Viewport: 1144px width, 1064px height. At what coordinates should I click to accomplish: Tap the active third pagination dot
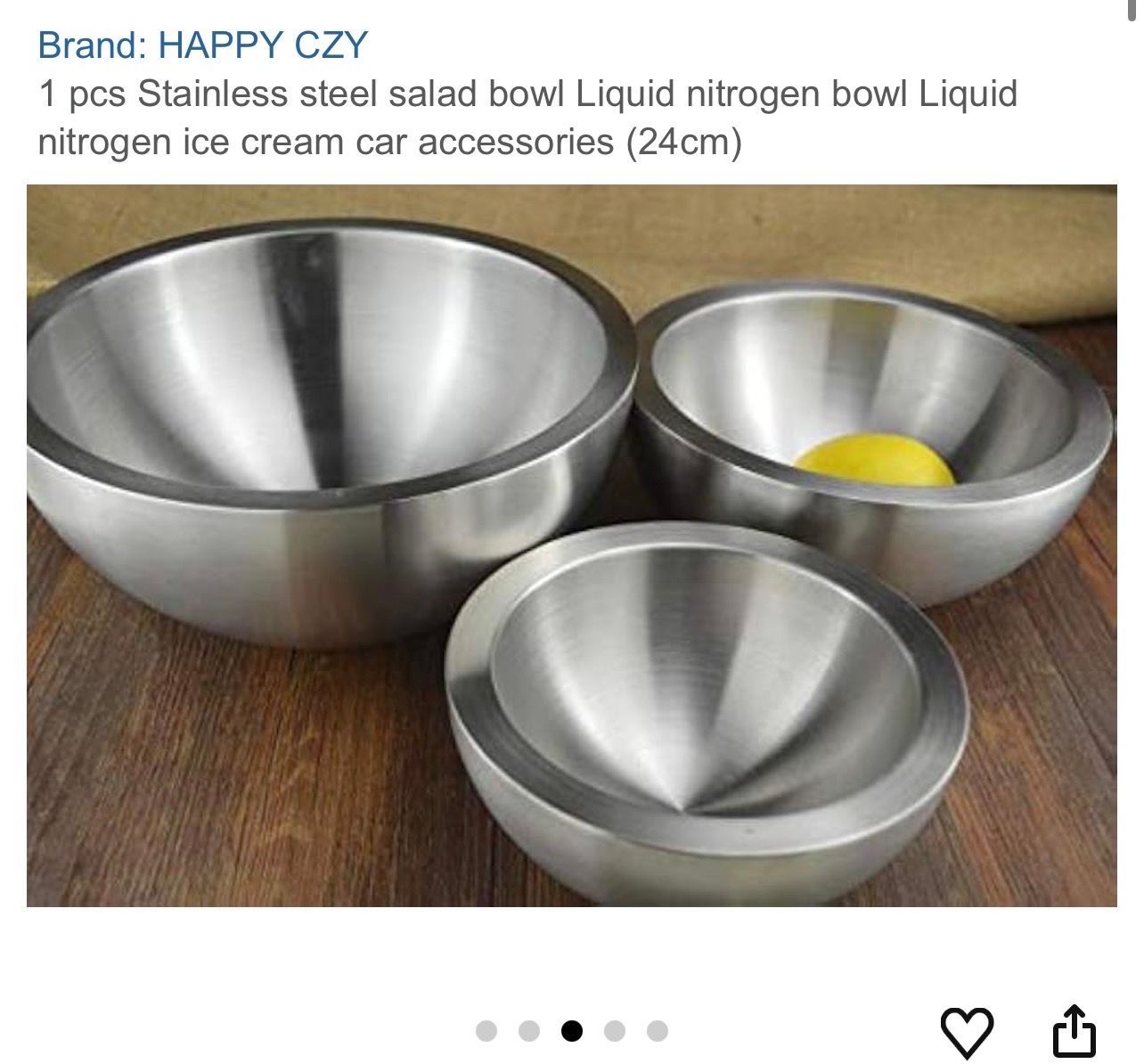pyautogui.click(x=571, y=1031)
